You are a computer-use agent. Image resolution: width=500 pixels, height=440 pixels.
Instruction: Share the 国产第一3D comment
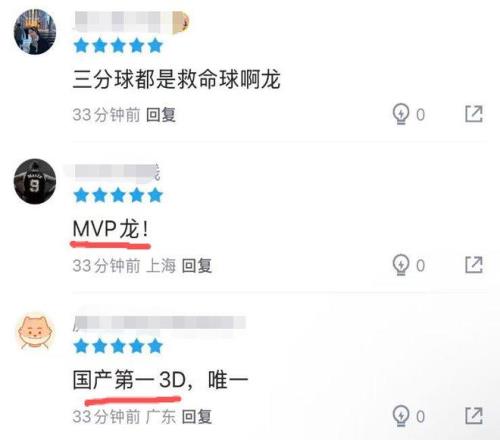pyautogui.click(x=474, y=416)
